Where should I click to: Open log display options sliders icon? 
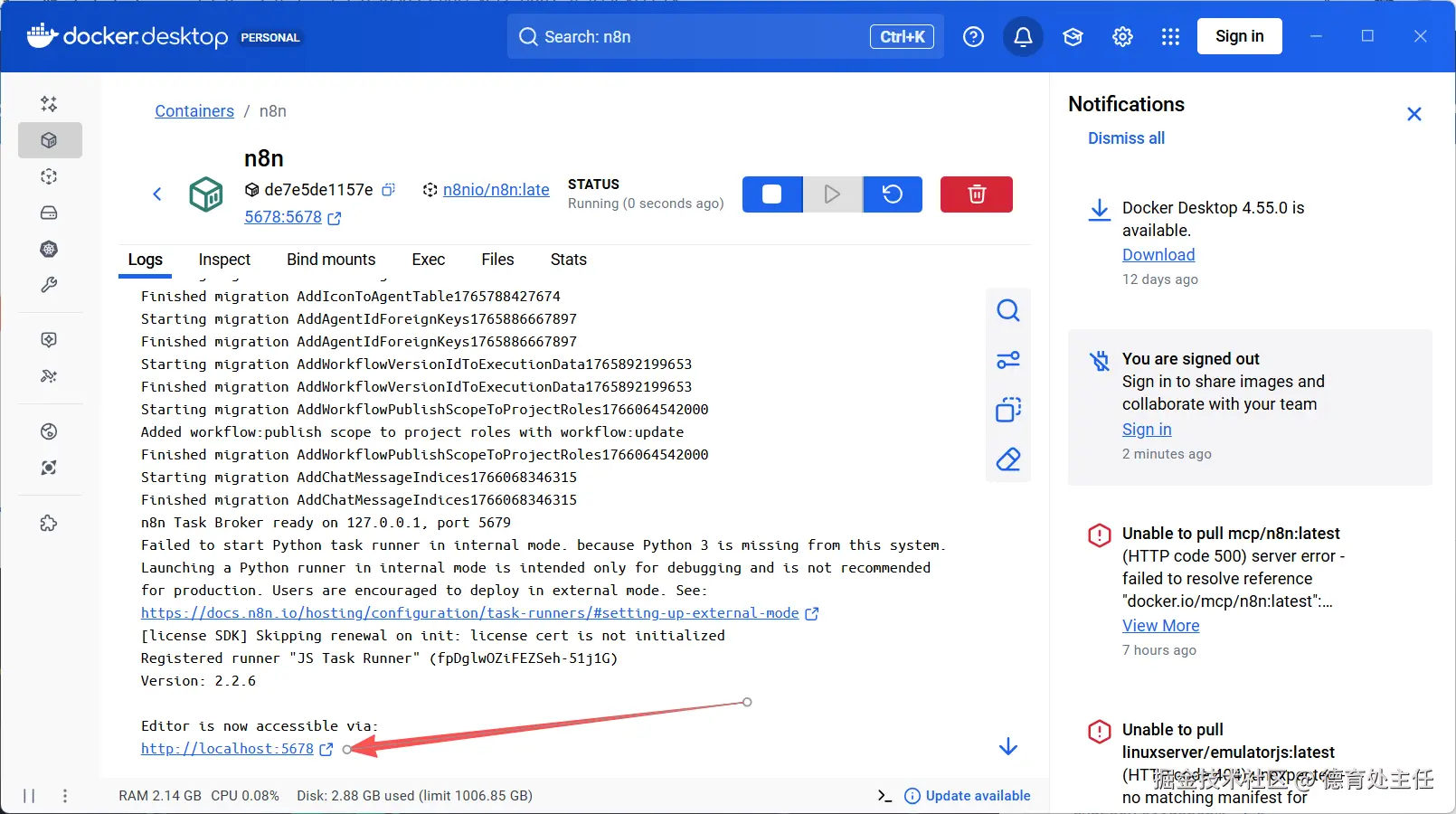click(1008, 360)
